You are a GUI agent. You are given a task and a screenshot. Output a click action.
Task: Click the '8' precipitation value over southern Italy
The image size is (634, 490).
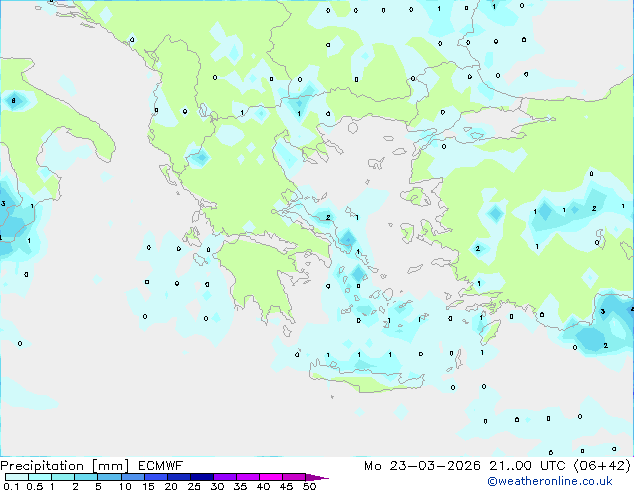click(x=14, y=100)
